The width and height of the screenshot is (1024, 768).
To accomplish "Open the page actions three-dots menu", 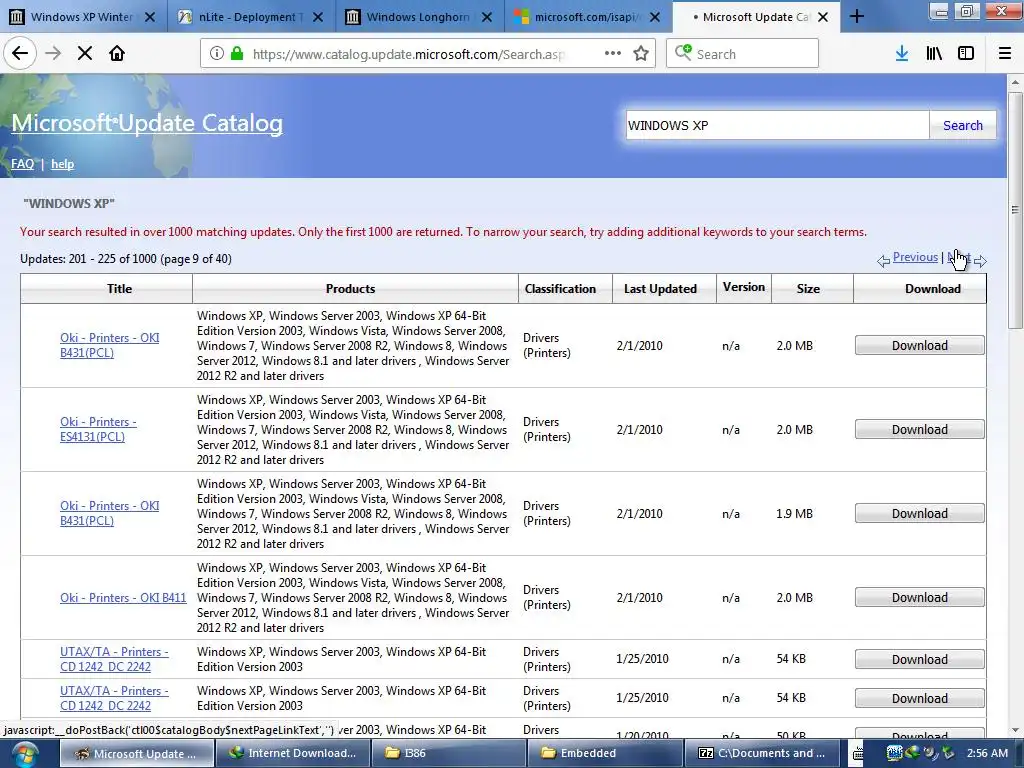I will [x=613, y=54].
